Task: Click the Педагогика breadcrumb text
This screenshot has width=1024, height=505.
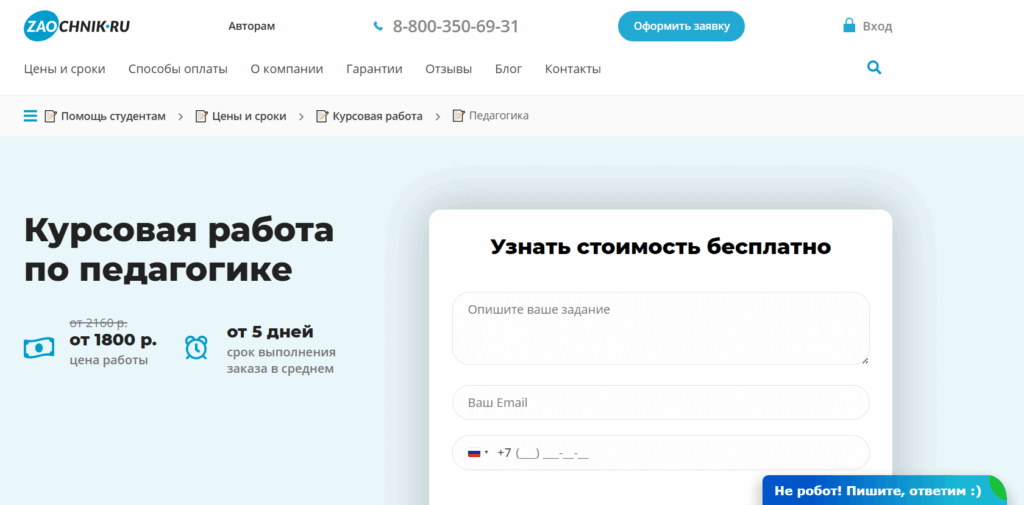Action: (499, 116)
